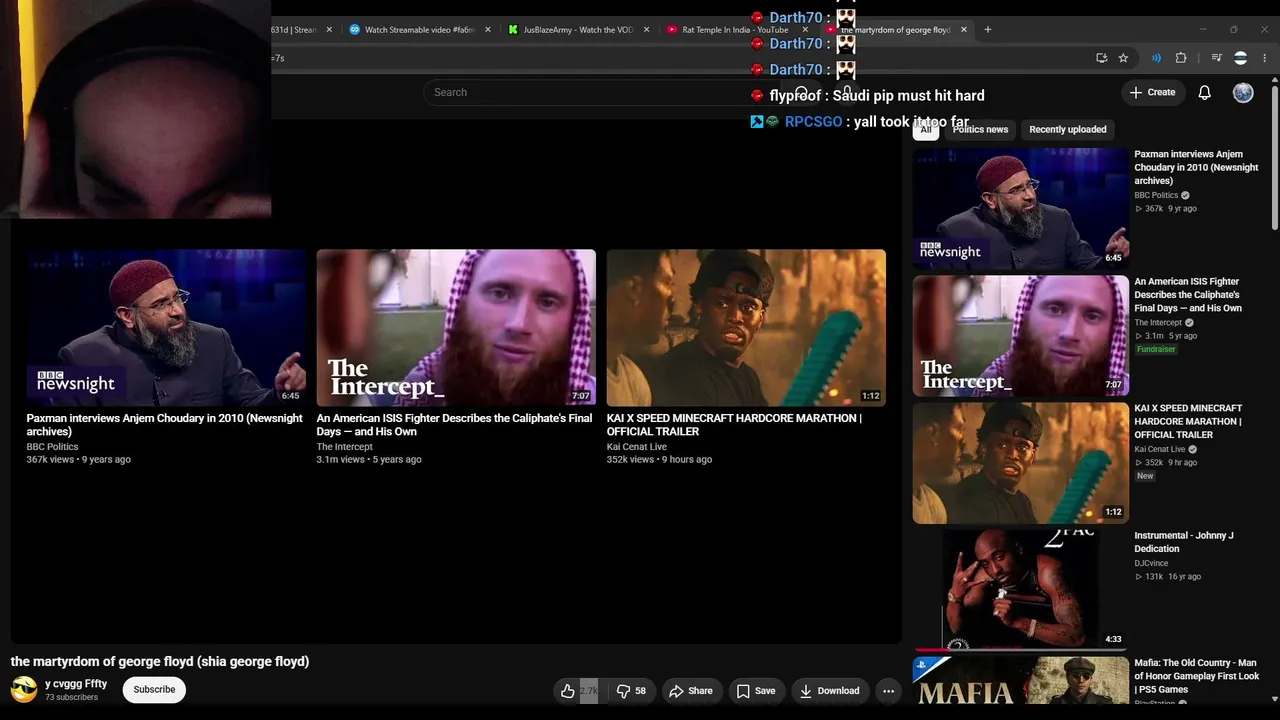The image size is (1280, 720).
Task: Subscribe to y cvggg Ffffy channel
Action: 154,689
